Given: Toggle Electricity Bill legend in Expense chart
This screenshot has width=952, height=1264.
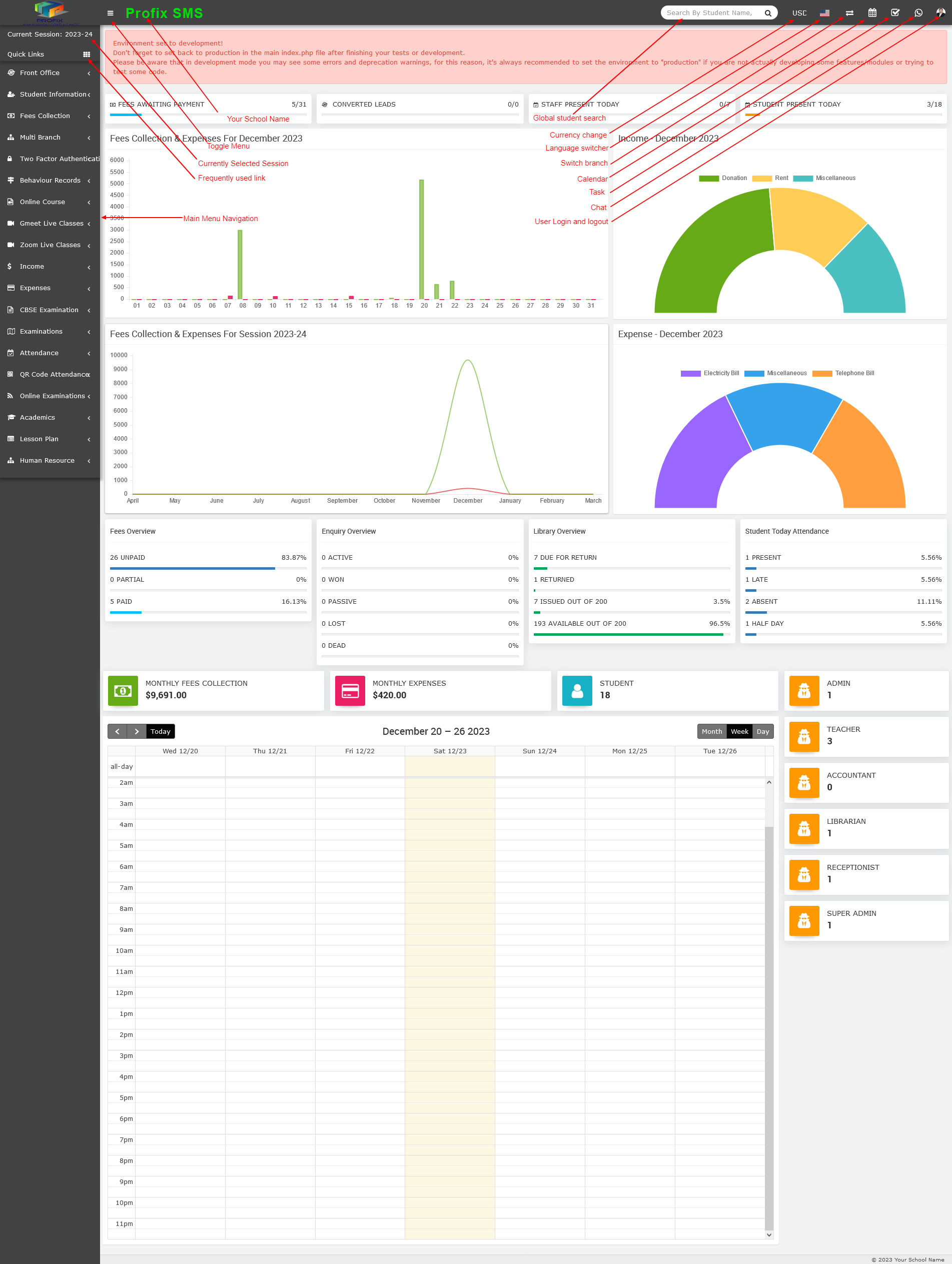Looking at the screenshot, I should [709, 373].
